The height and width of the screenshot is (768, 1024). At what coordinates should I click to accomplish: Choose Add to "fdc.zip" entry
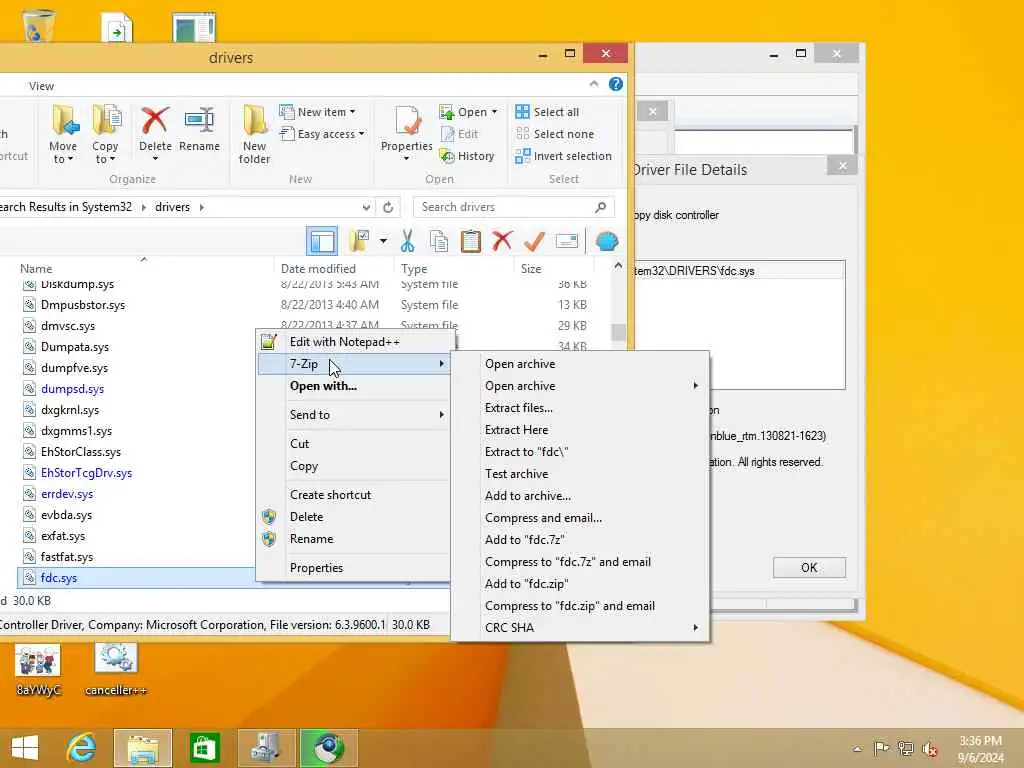pyautogui.click(x=580, y=584)
